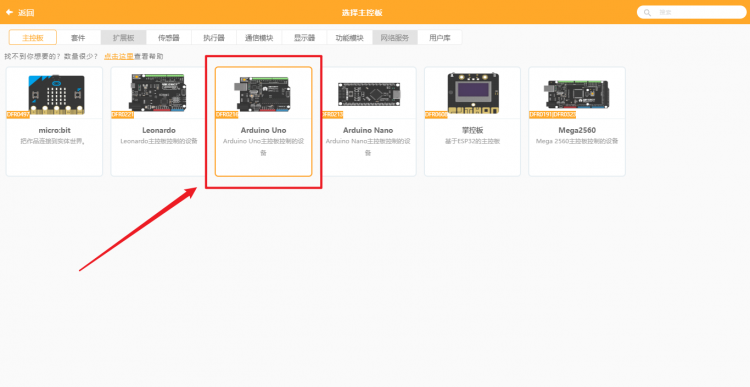Open the 执行器 tab
Image resolution: width=750 pixels, height=387 pixels.
tap(214, 37)
